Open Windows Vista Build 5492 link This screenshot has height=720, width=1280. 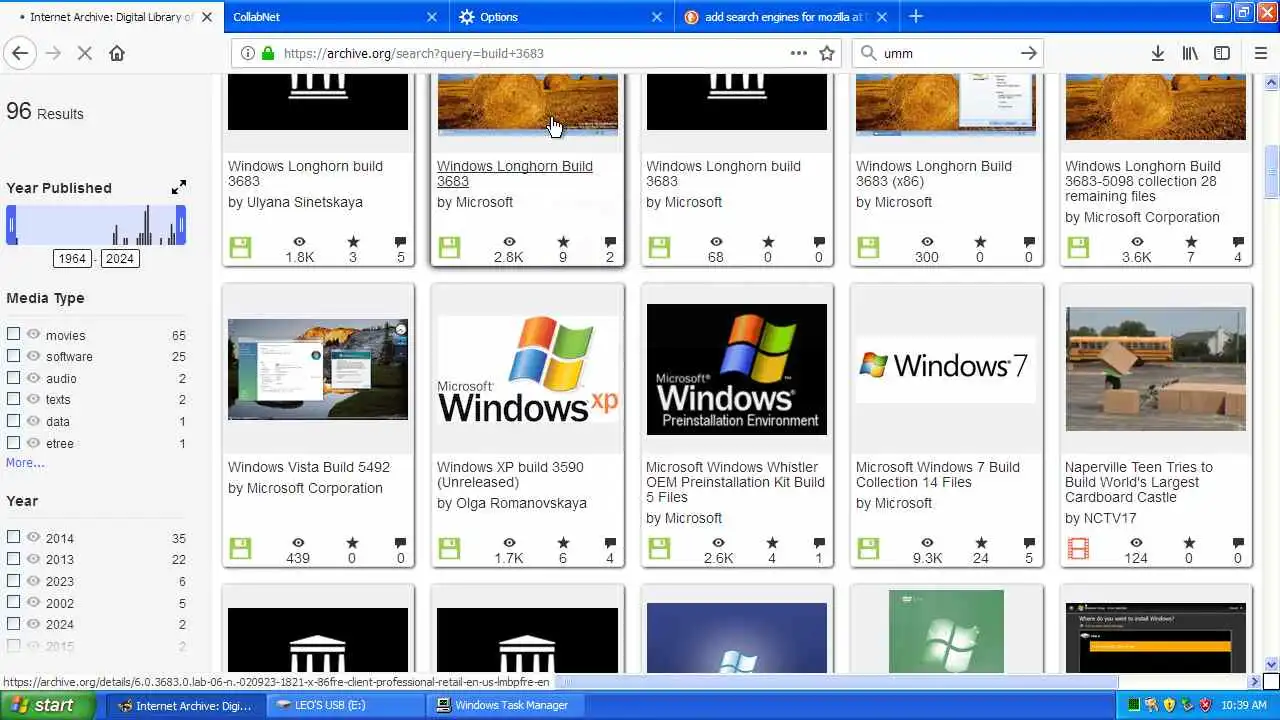(309, 467)
